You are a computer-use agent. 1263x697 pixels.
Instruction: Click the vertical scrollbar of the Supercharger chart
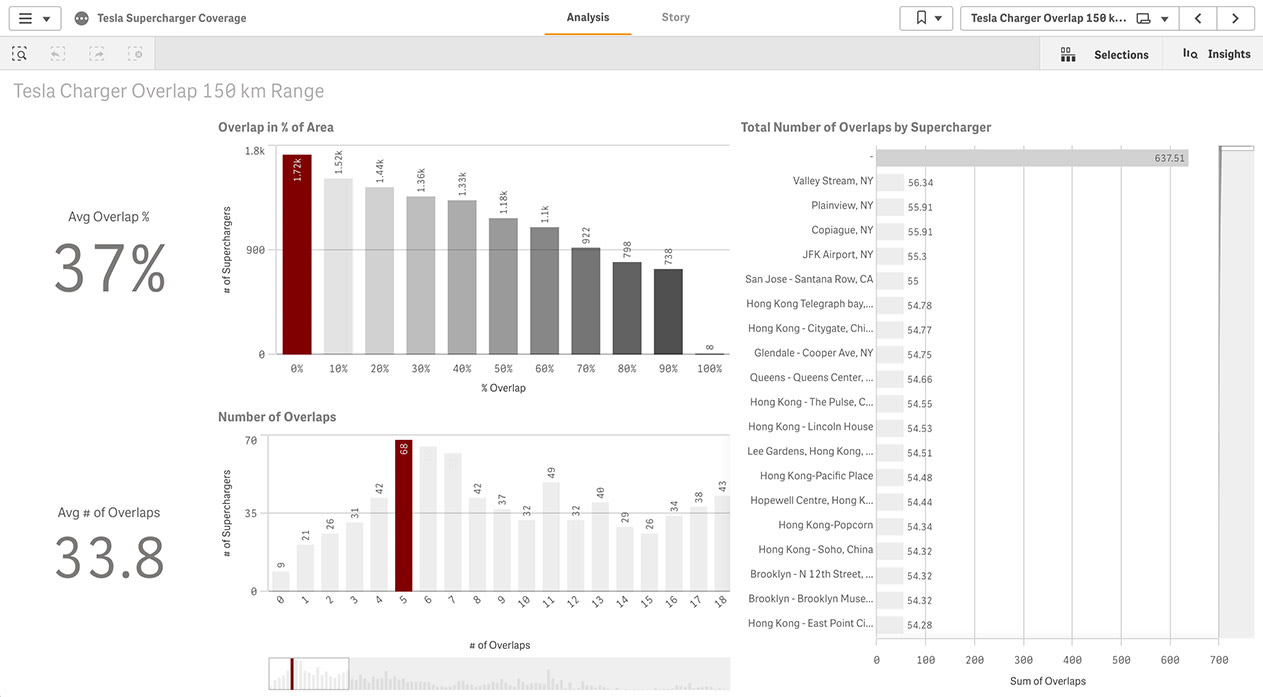(1236, 392)
